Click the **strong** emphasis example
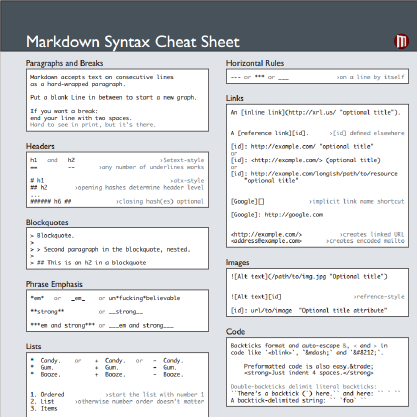This screenshot has width=417, height=417. click(x=47, y=312)
